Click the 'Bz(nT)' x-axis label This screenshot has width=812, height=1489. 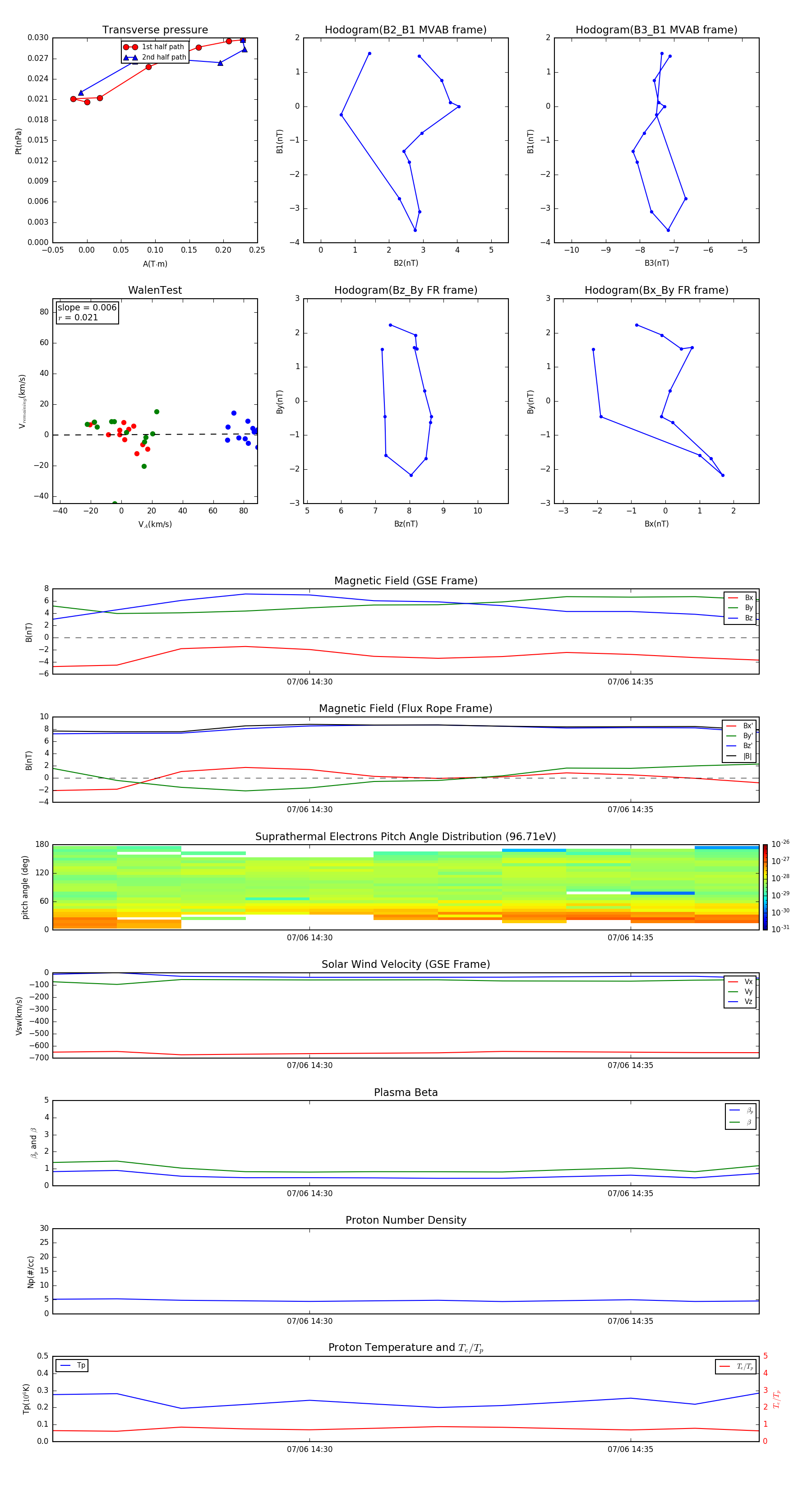point(406,524)
